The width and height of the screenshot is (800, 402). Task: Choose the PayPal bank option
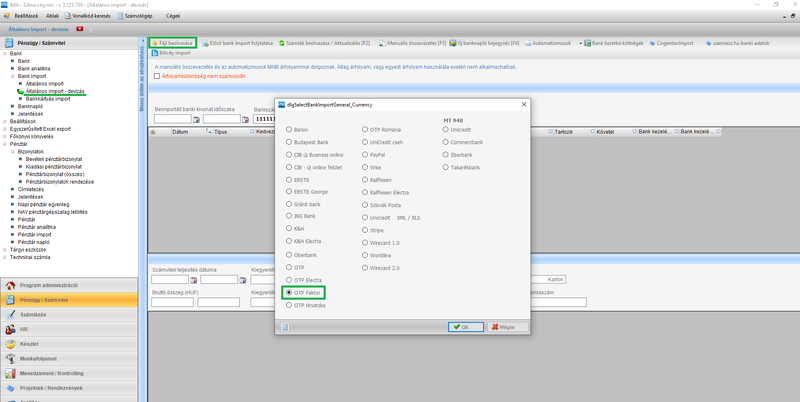(366, 155)
